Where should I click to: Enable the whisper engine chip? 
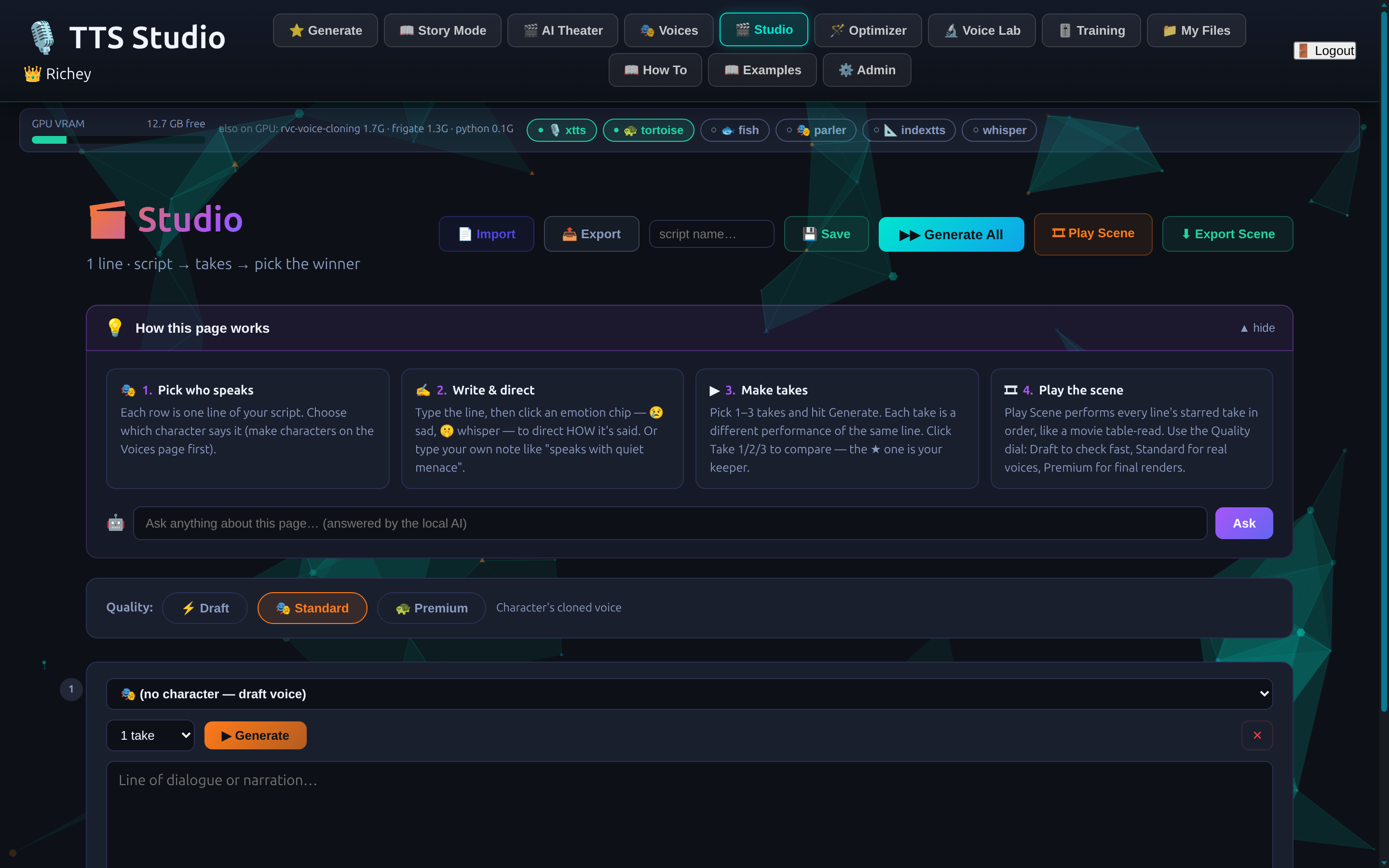pos(999,130)
